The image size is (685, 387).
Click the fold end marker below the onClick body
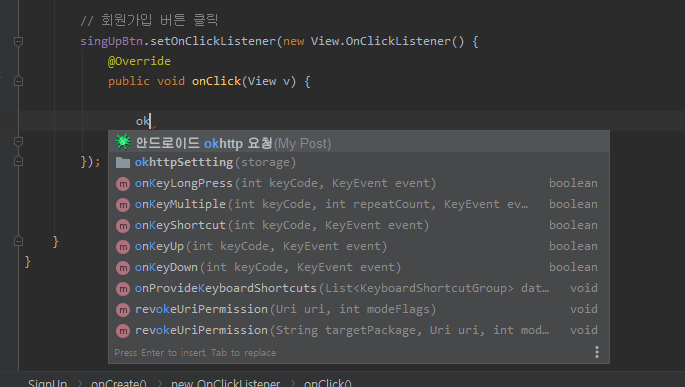pos(18,142)
